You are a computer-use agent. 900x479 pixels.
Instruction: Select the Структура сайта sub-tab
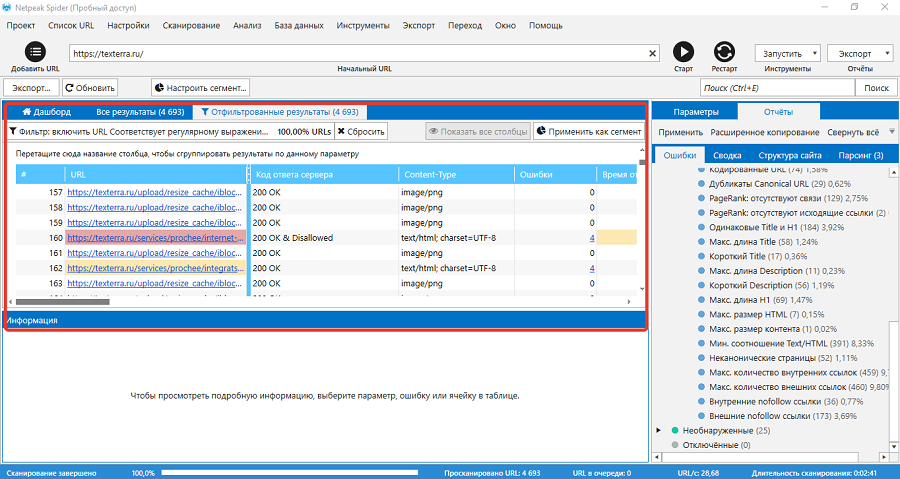[x=790, y=155]
